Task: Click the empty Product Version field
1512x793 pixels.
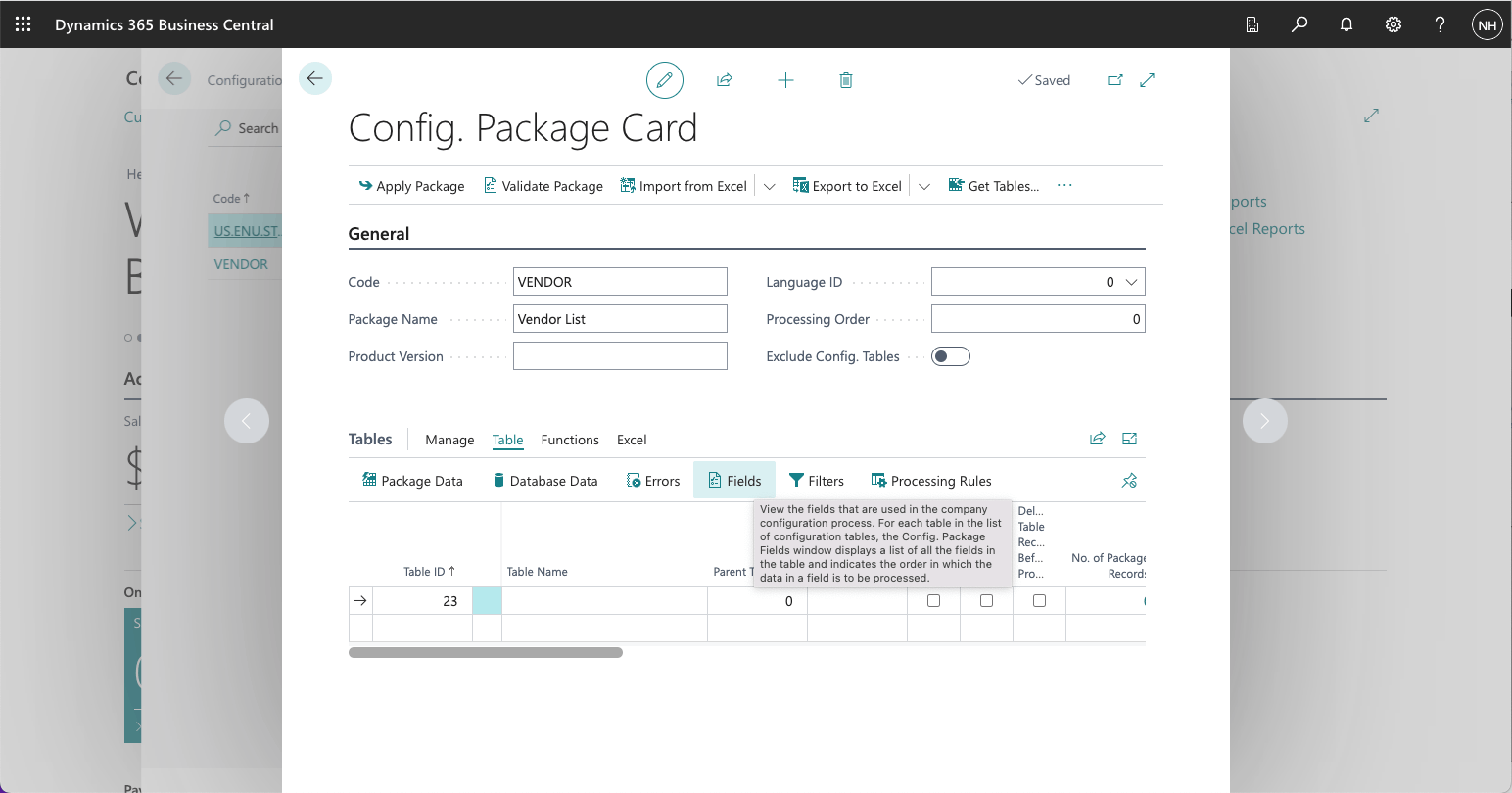Action: [620, 356]
